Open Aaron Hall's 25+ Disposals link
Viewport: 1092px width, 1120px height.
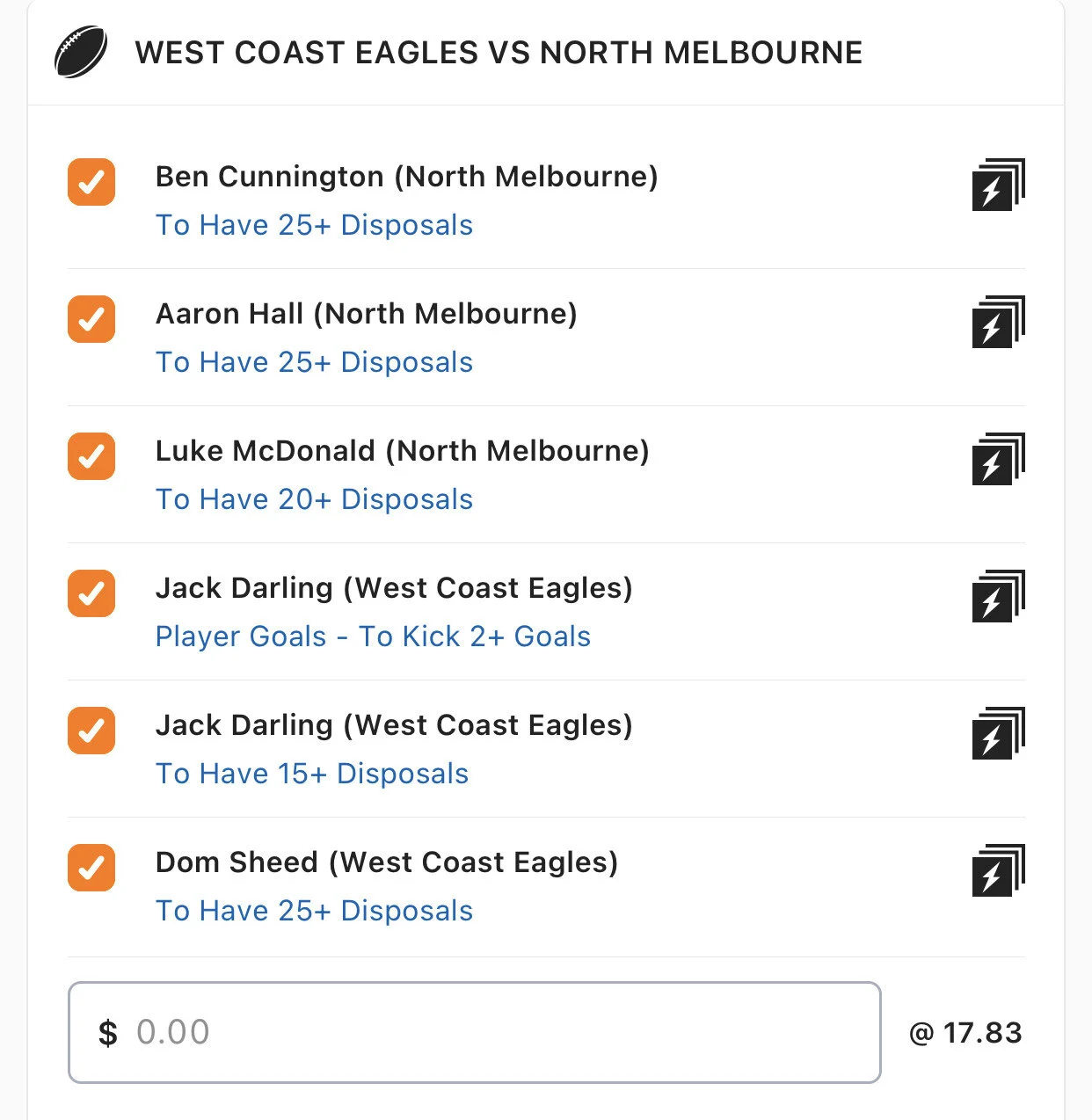tap(314, 362)
